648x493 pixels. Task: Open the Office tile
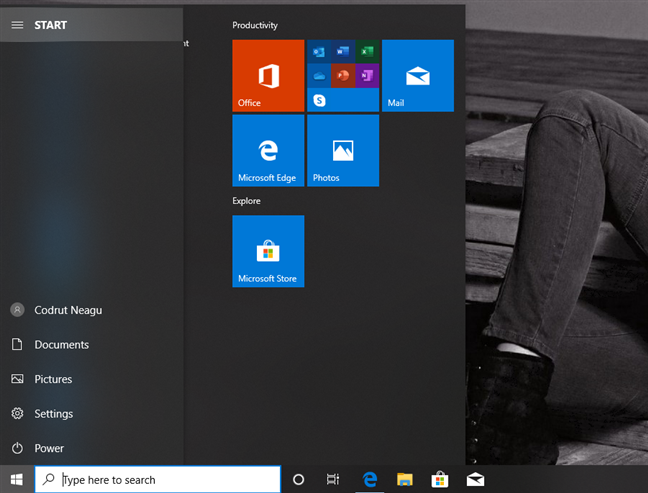pos(268,76)
